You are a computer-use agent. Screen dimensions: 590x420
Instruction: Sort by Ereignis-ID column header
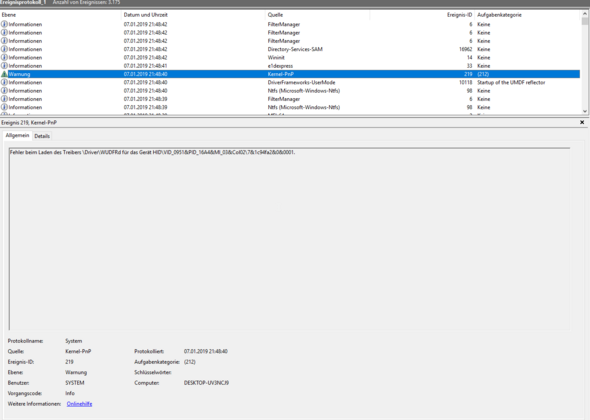[x=422, y=15]
